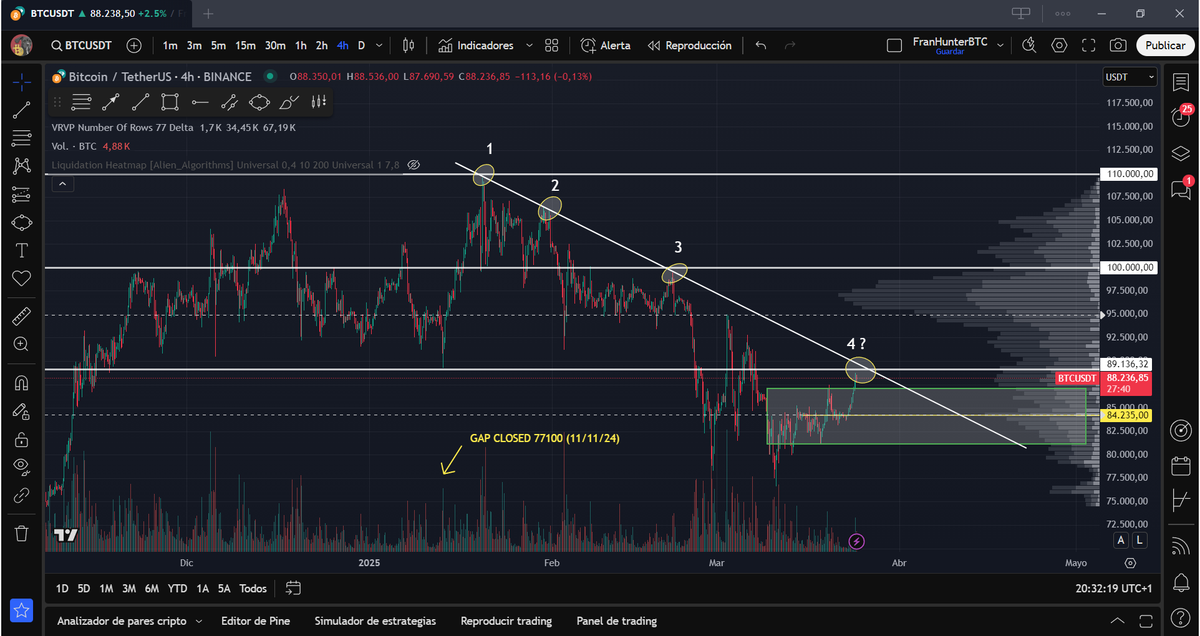Collapse the indicator legend chevron
The width and height of the screenshot is (1200, 636).
(x=62, y=184)
